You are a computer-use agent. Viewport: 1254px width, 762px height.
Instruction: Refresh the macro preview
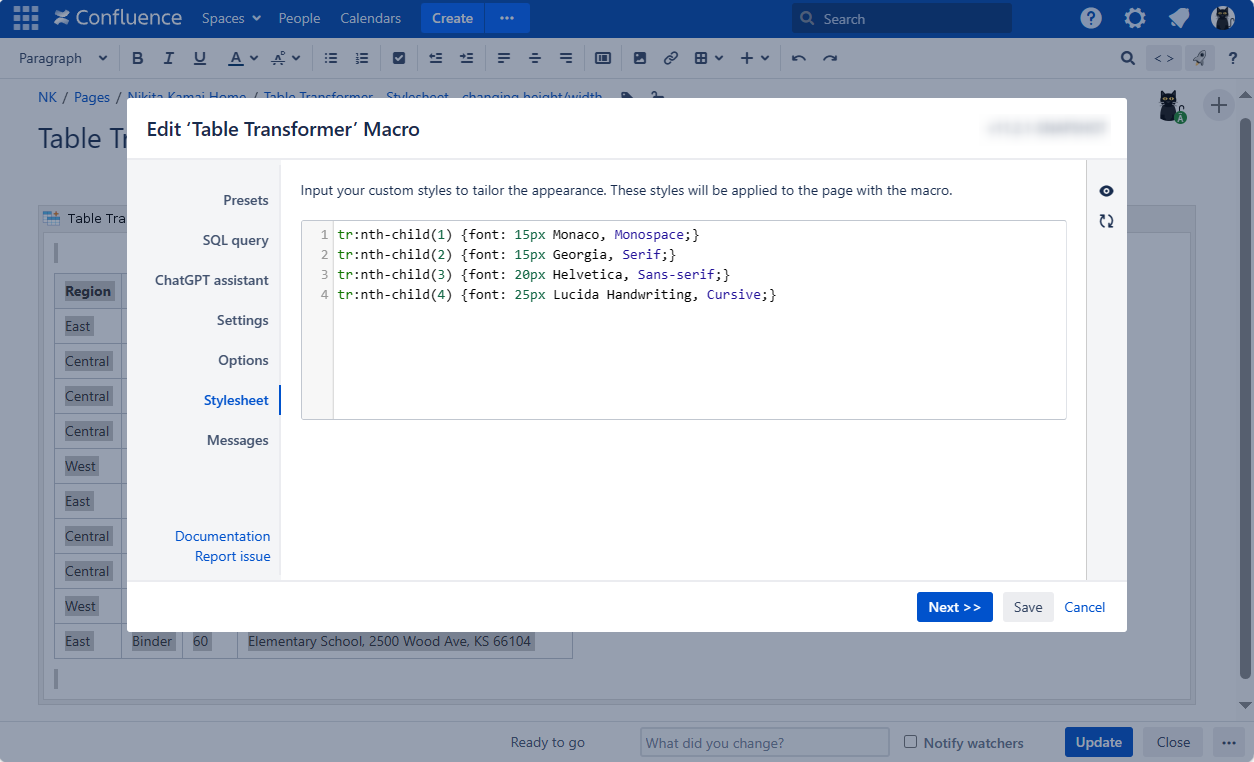tap(1106, 221)
